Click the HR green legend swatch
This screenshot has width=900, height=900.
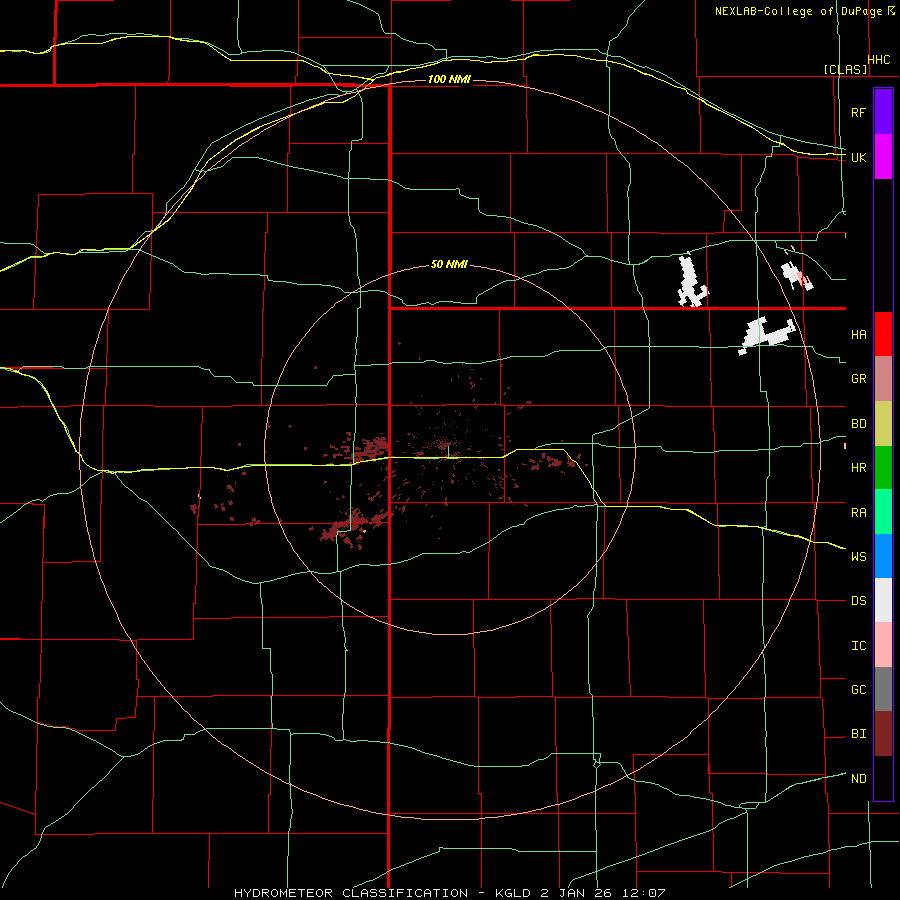883,468
